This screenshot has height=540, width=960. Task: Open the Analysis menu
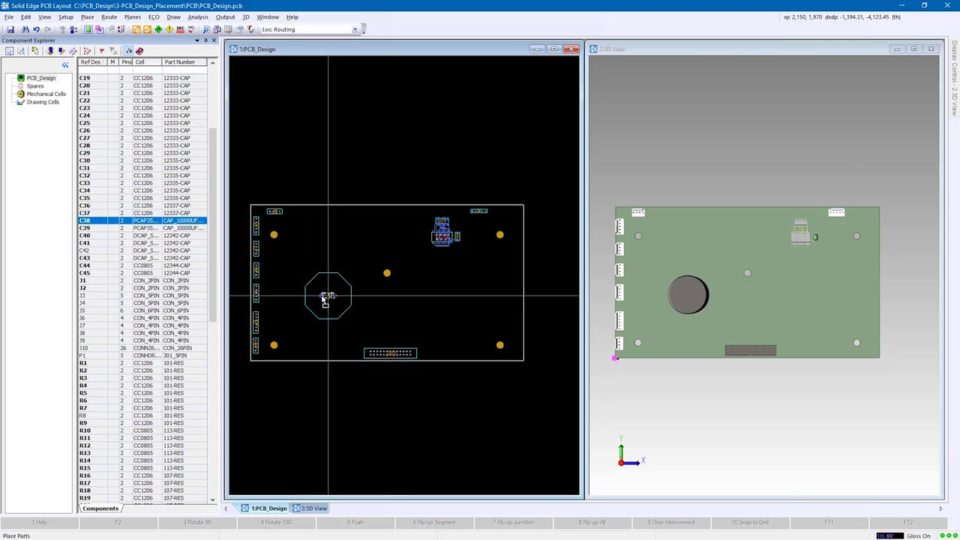198,17
